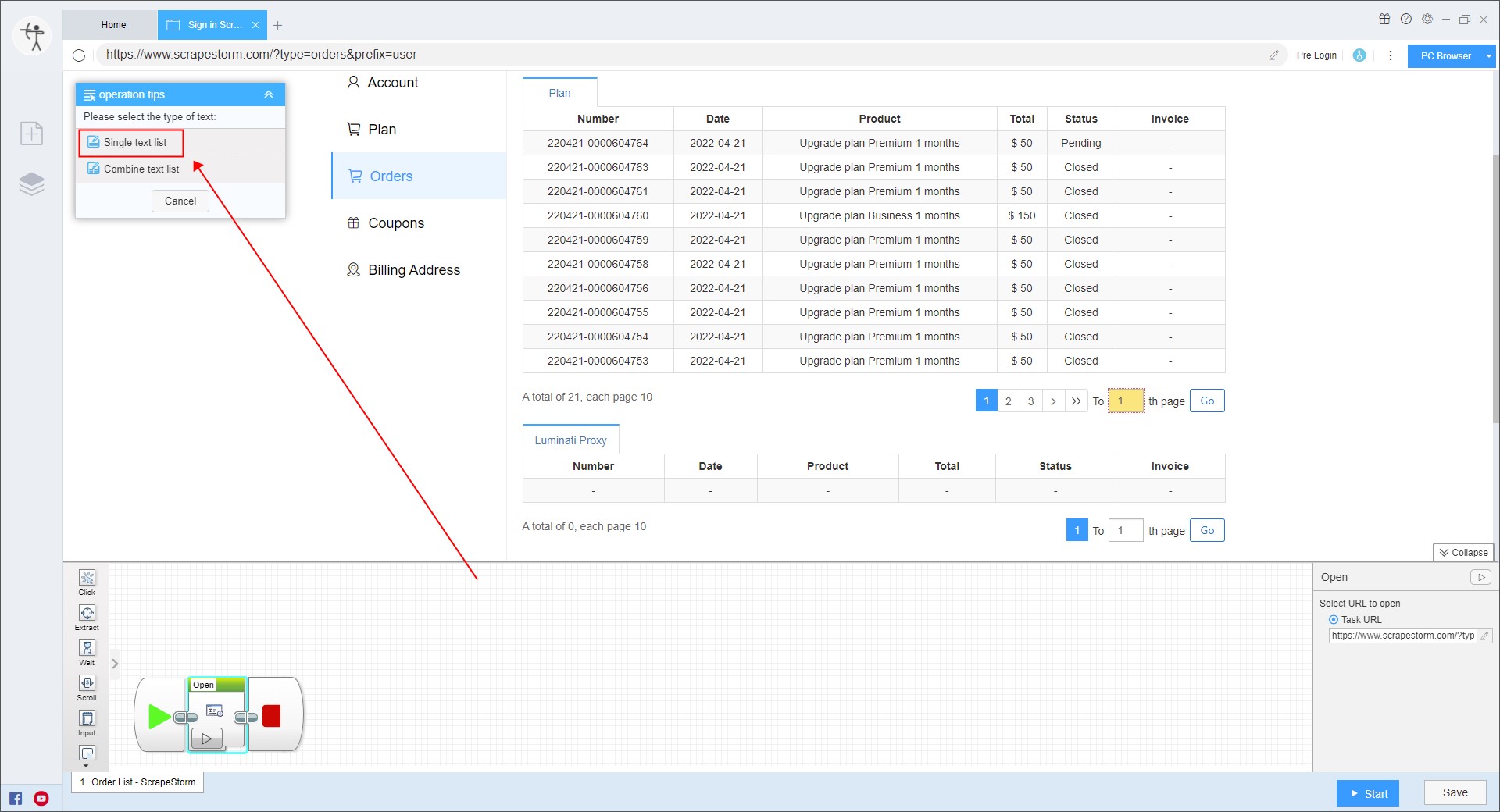Click the Start button

point(1368,793)
